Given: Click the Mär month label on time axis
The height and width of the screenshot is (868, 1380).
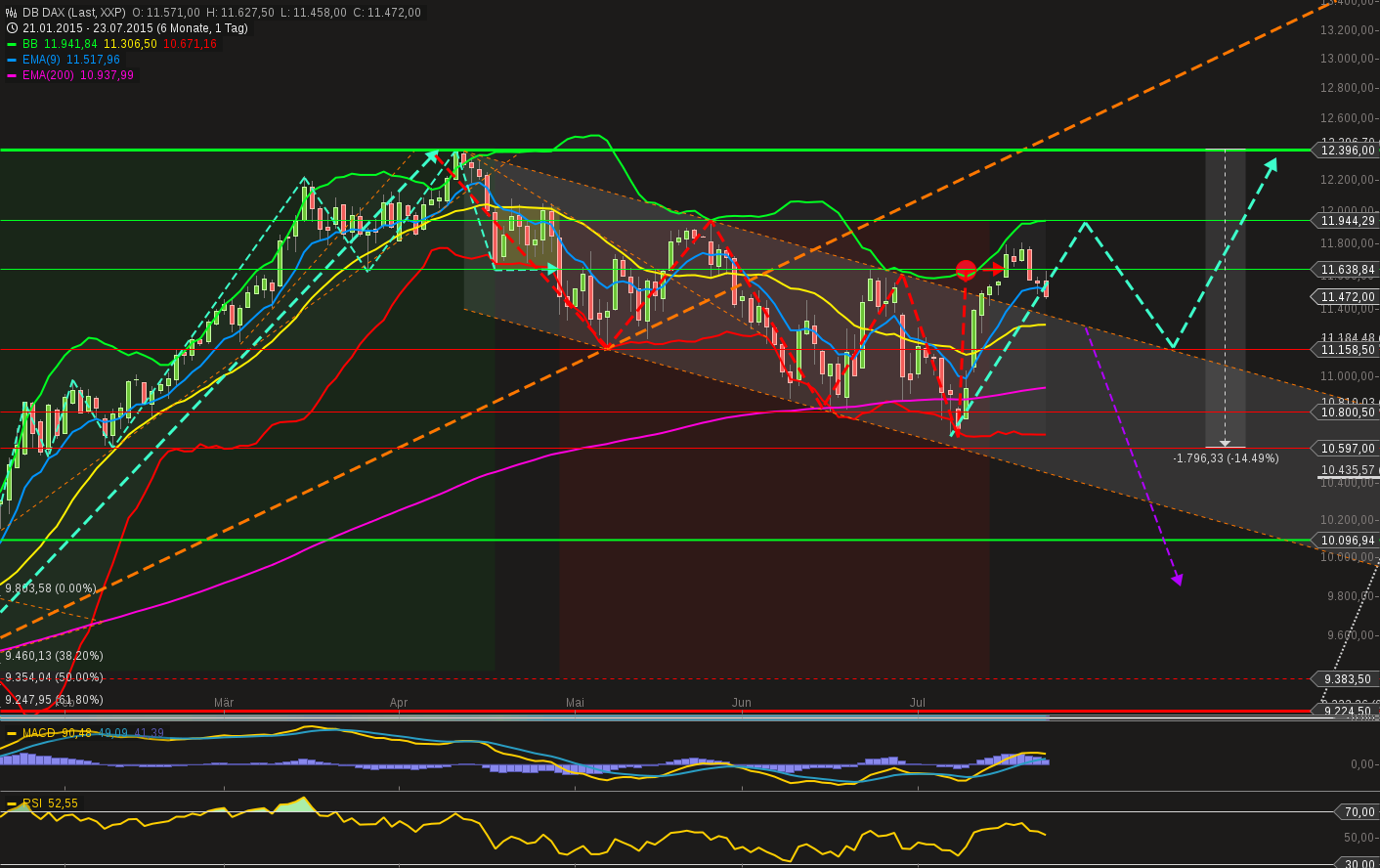Looking at the screenshot, I should (x=224, y=703).
